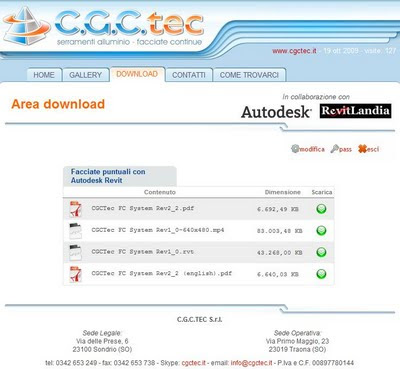This screenshot has width=400, height=369.
Task: Select the DOWNLOAD tab
Action: [137, 74]
